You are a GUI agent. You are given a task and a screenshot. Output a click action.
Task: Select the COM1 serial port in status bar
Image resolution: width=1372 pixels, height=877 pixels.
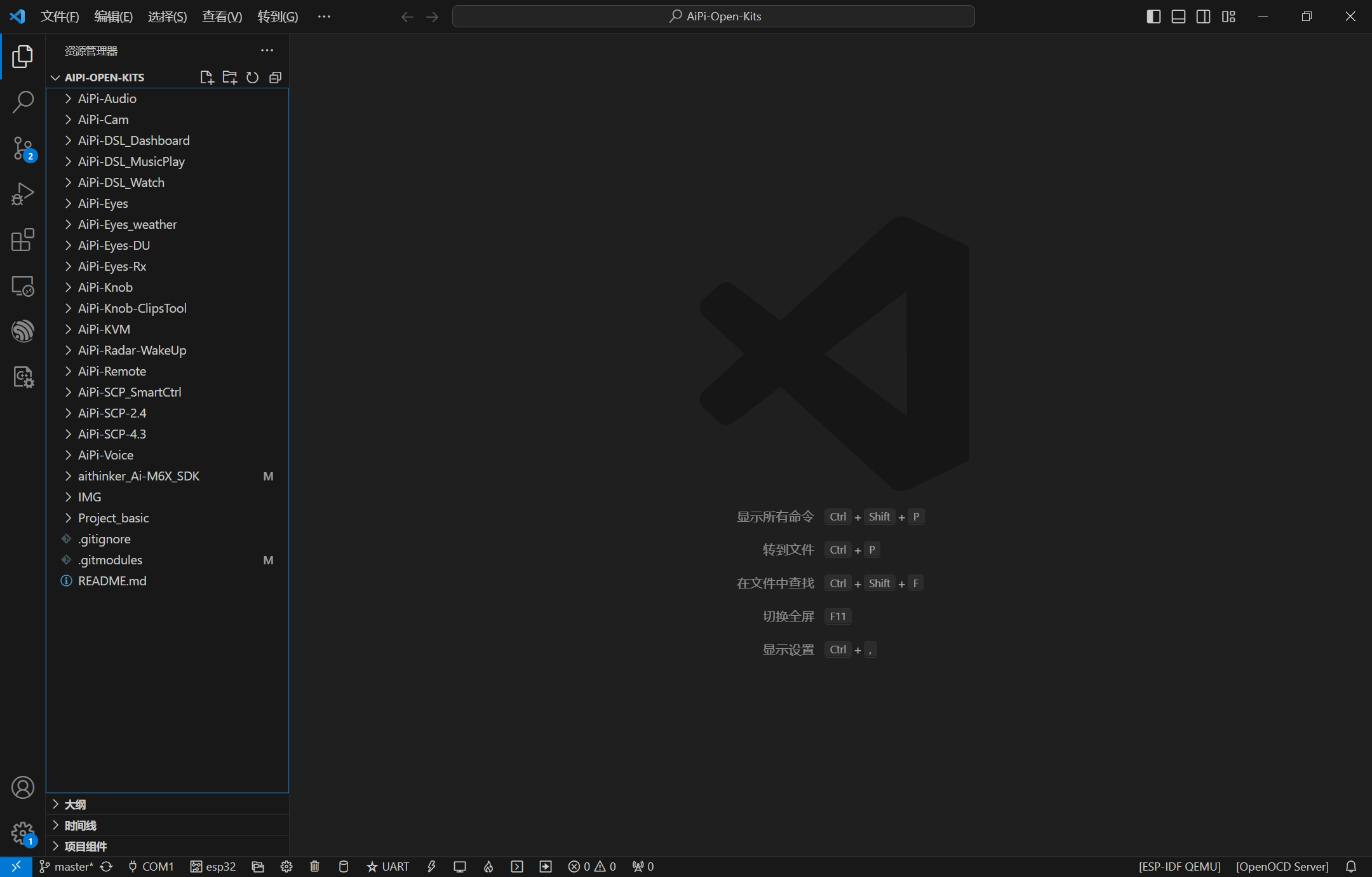pyautogui.click(x=151, y=867)
